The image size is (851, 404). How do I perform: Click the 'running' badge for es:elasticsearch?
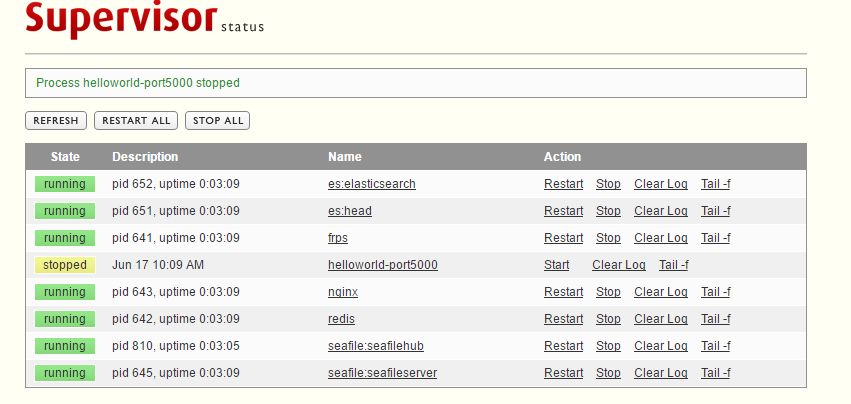click(65, 184)
